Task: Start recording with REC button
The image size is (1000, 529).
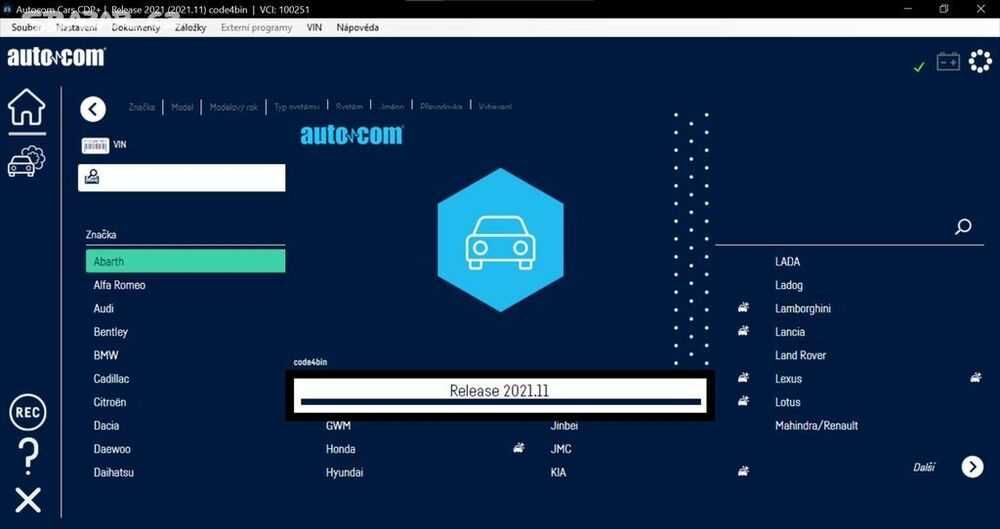Action: pos(27,412)
